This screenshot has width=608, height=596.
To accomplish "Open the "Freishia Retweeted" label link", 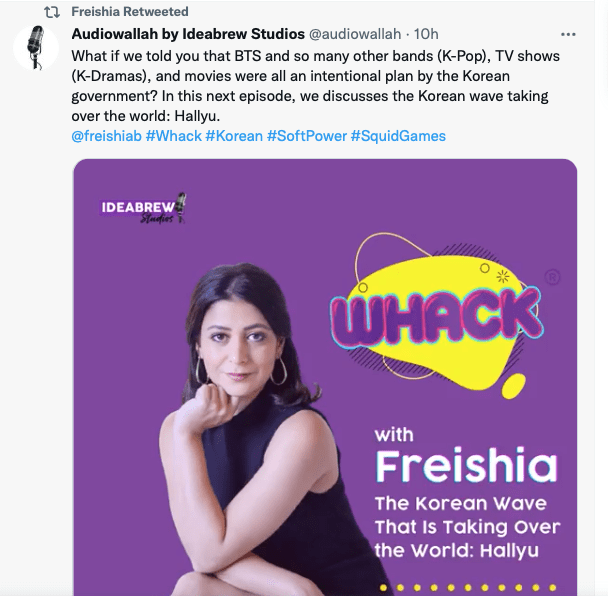I will [130, 12].
